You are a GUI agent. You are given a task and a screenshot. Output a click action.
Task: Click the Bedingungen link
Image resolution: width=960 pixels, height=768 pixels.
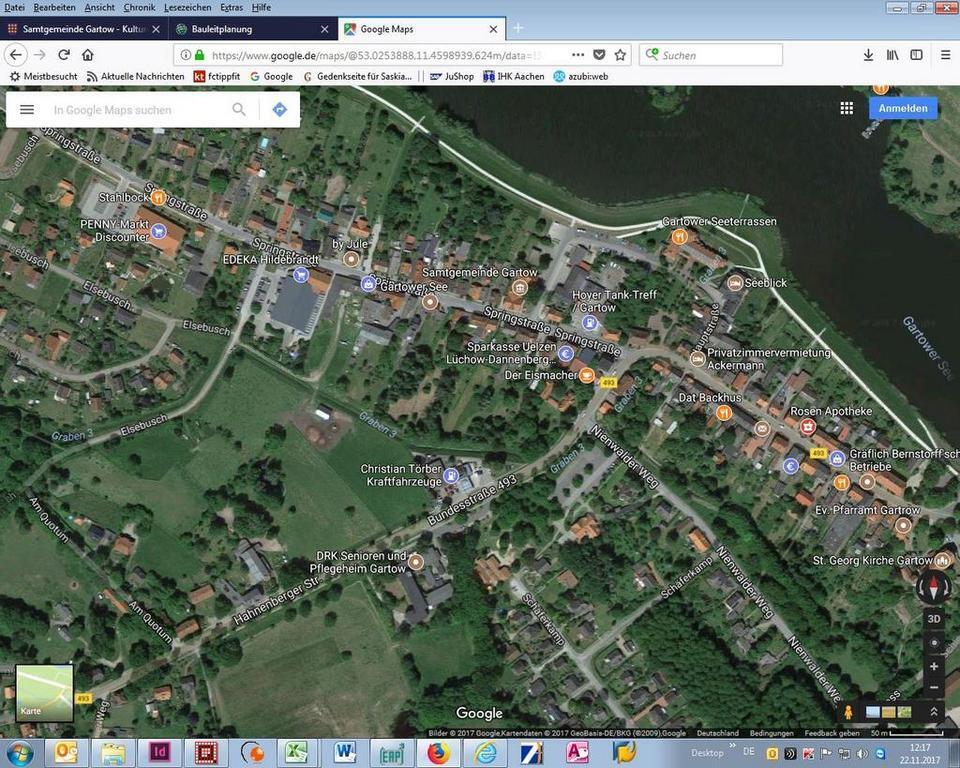click(771, 733)
